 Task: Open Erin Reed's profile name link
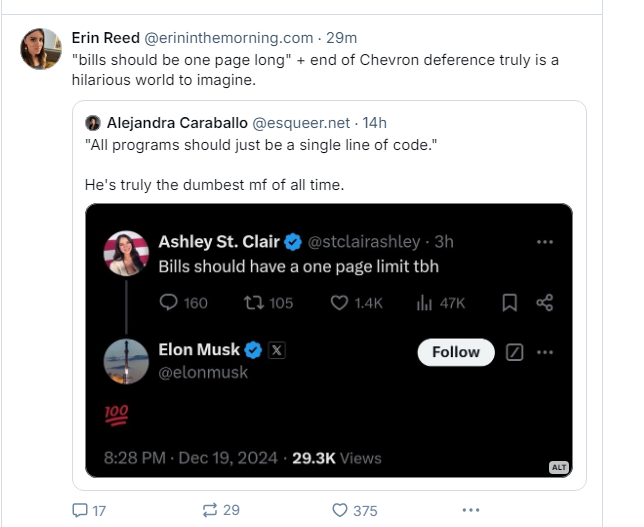[x=106, y=38]
